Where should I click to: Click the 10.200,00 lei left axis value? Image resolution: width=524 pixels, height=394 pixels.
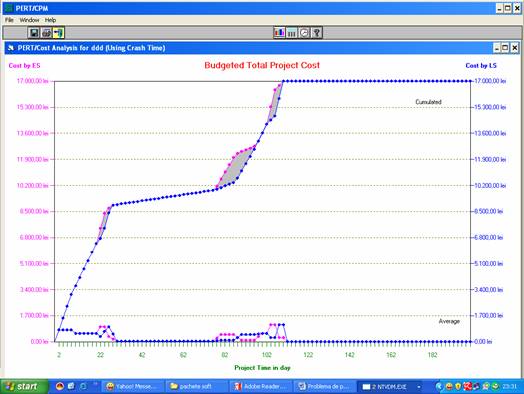33,185
